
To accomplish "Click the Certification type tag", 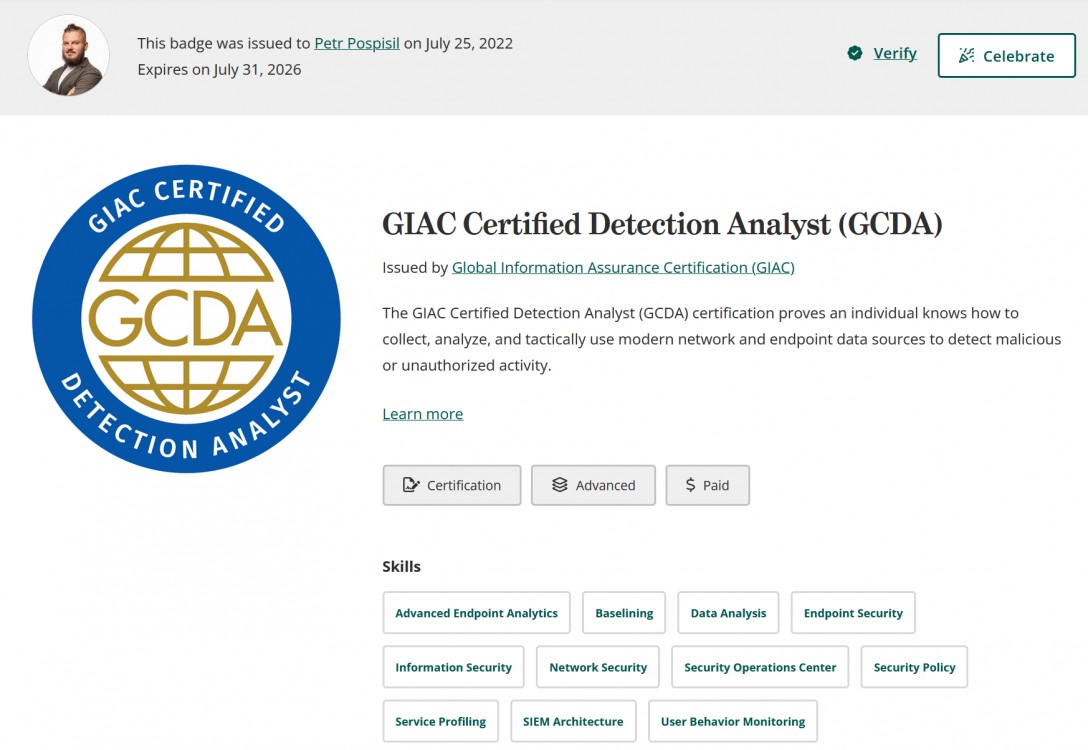I will click(452, 485).
